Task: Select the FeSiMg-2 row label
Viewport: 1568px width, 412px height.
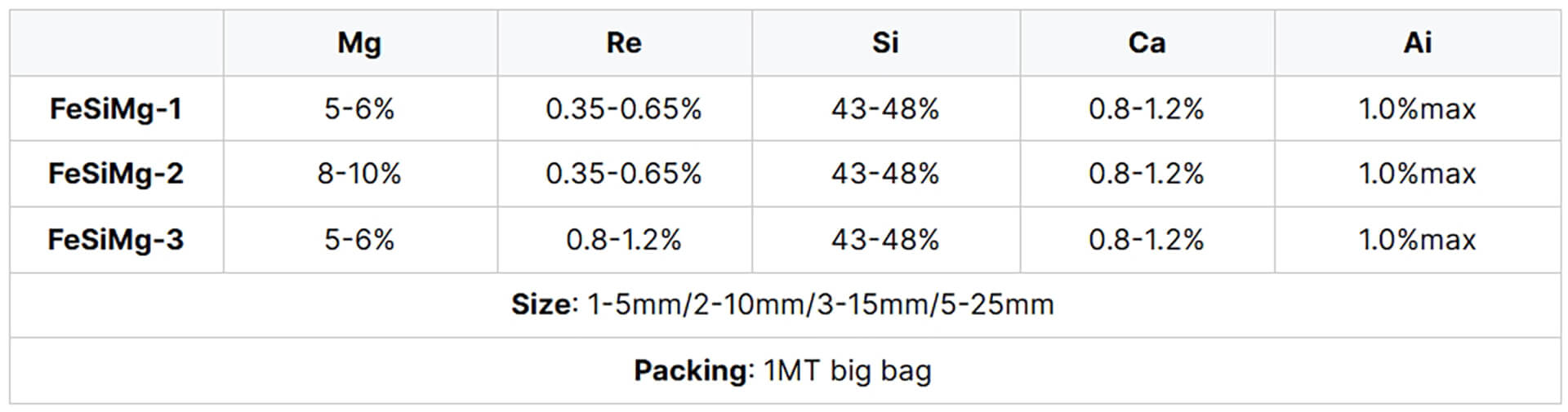Action: point(116,174)
